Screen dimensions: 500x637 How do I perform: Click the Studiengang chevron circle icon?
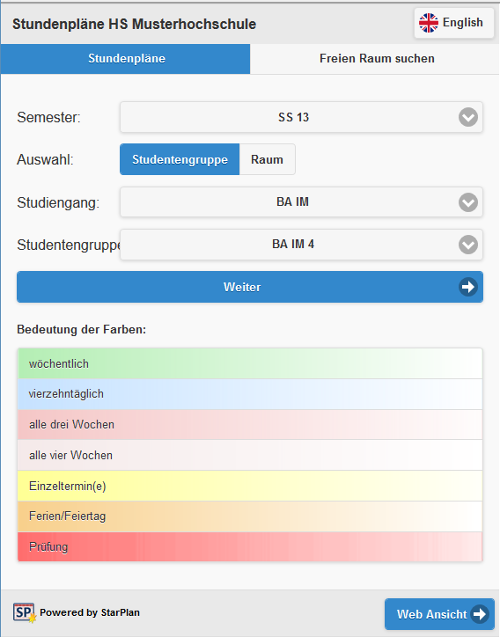468,202
